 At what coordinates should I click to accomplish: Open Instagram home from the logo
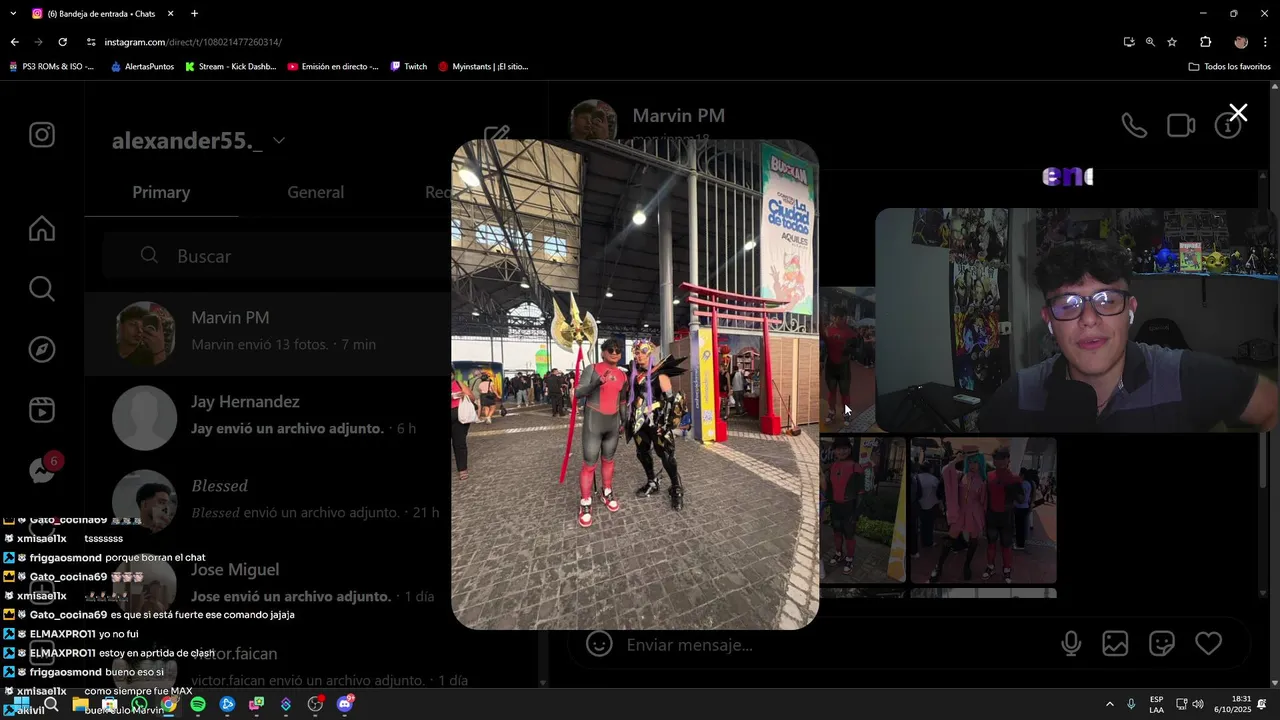coord(42,135)
